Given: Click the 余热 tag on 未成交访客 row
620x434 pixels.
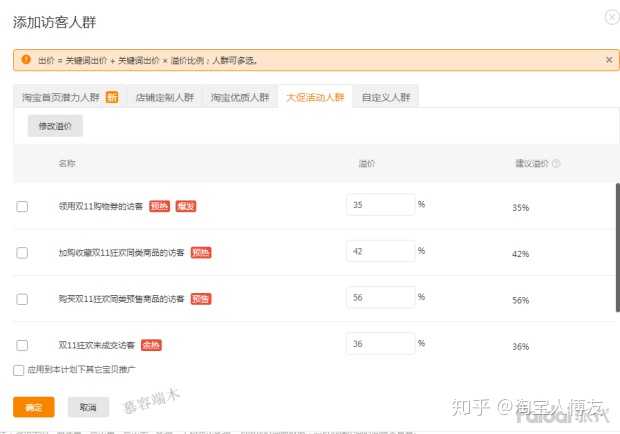Looking at the screenshot, I should coord(151,345).
